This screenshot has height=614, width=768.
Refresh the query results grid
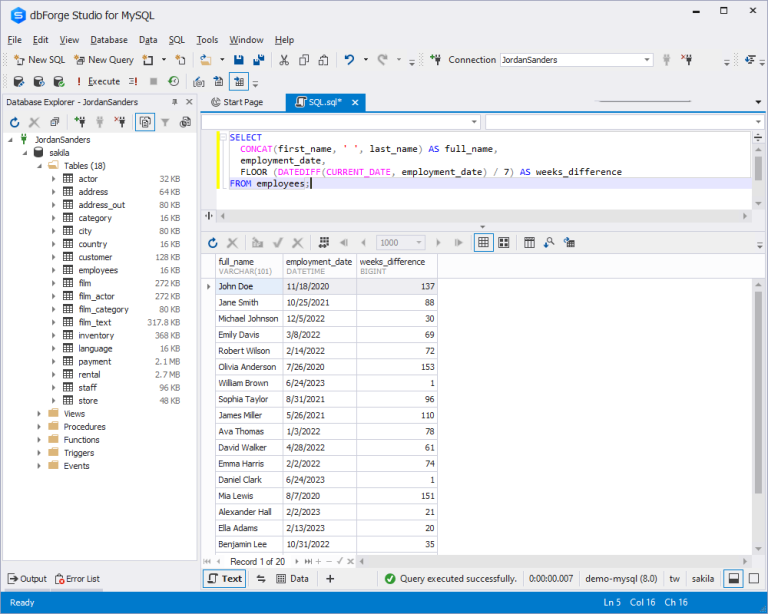[x=212, y=242]
